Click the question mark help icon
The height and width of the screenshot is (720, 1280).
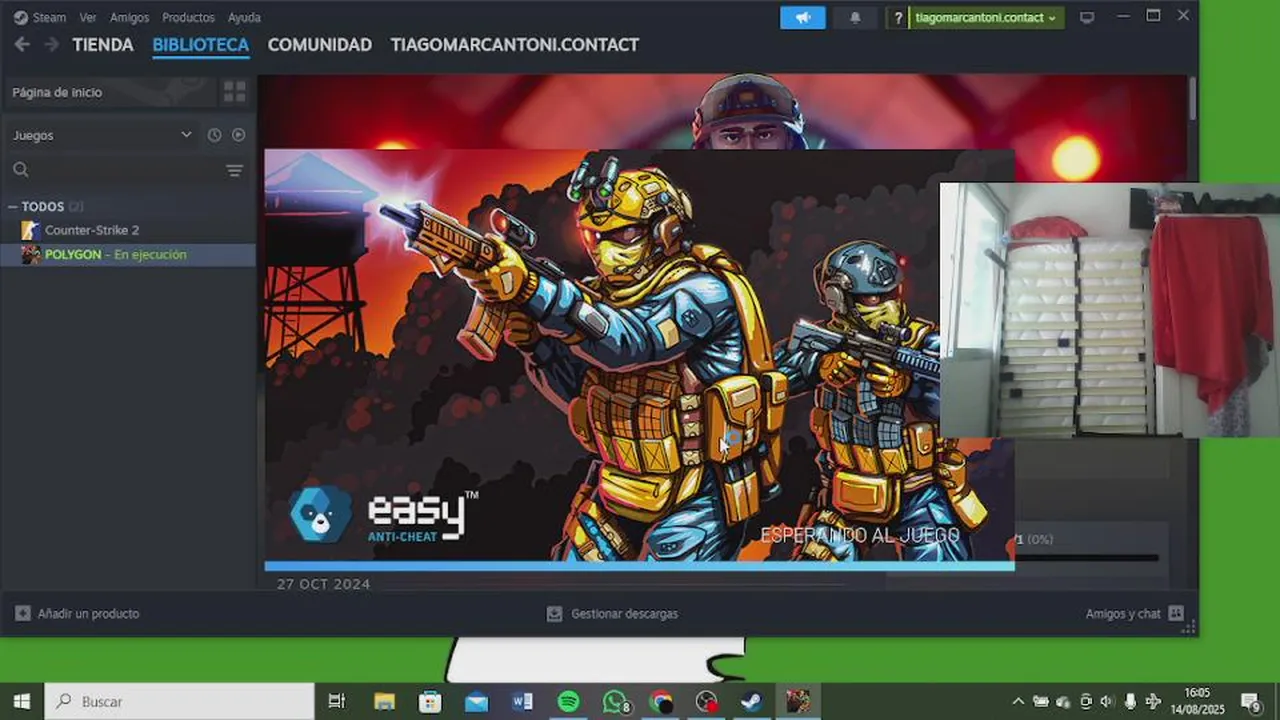click(898, 17)
